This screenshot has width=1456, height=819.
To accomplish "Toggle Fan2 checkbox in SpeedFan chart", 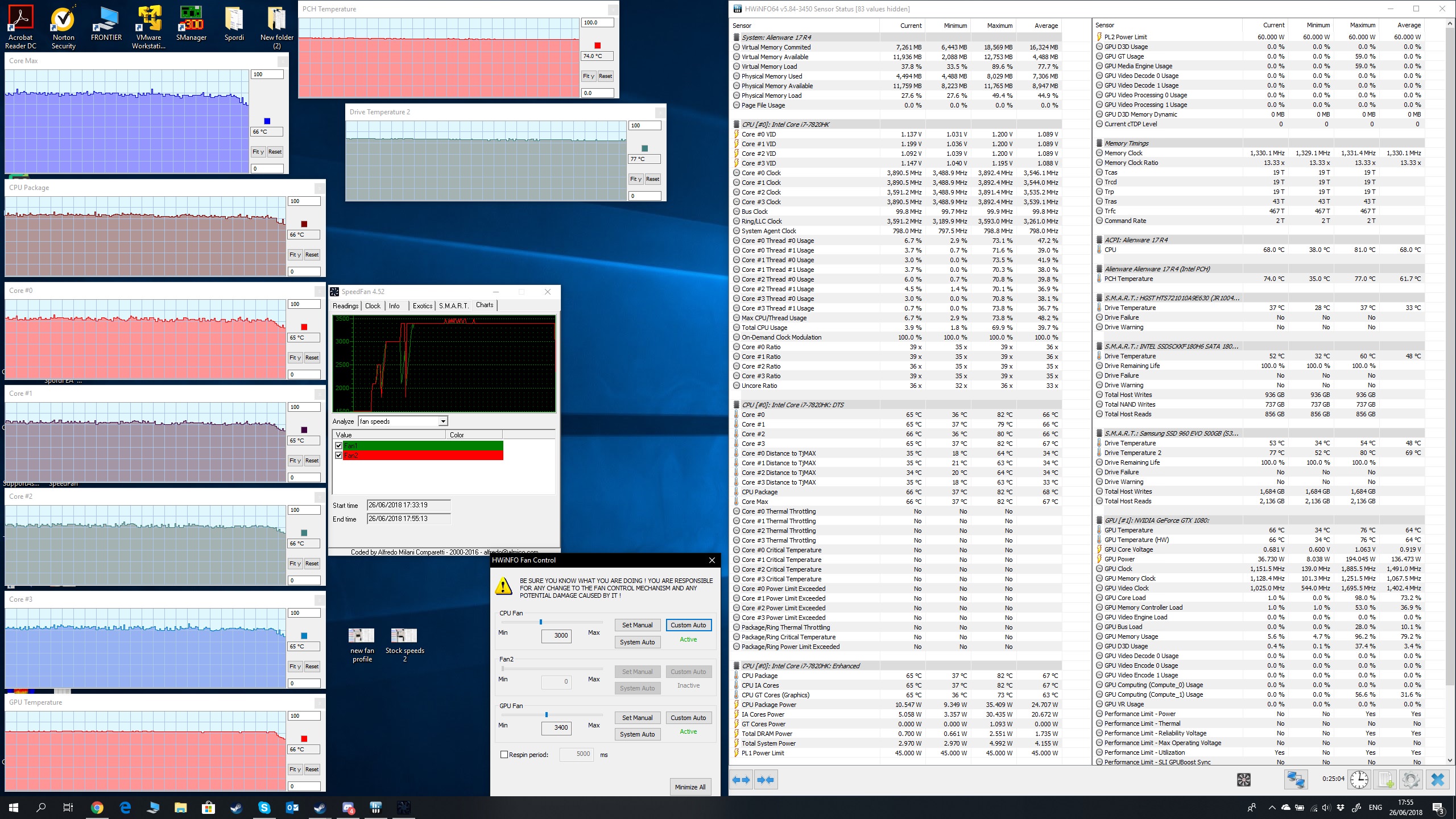I will [338, 456].
